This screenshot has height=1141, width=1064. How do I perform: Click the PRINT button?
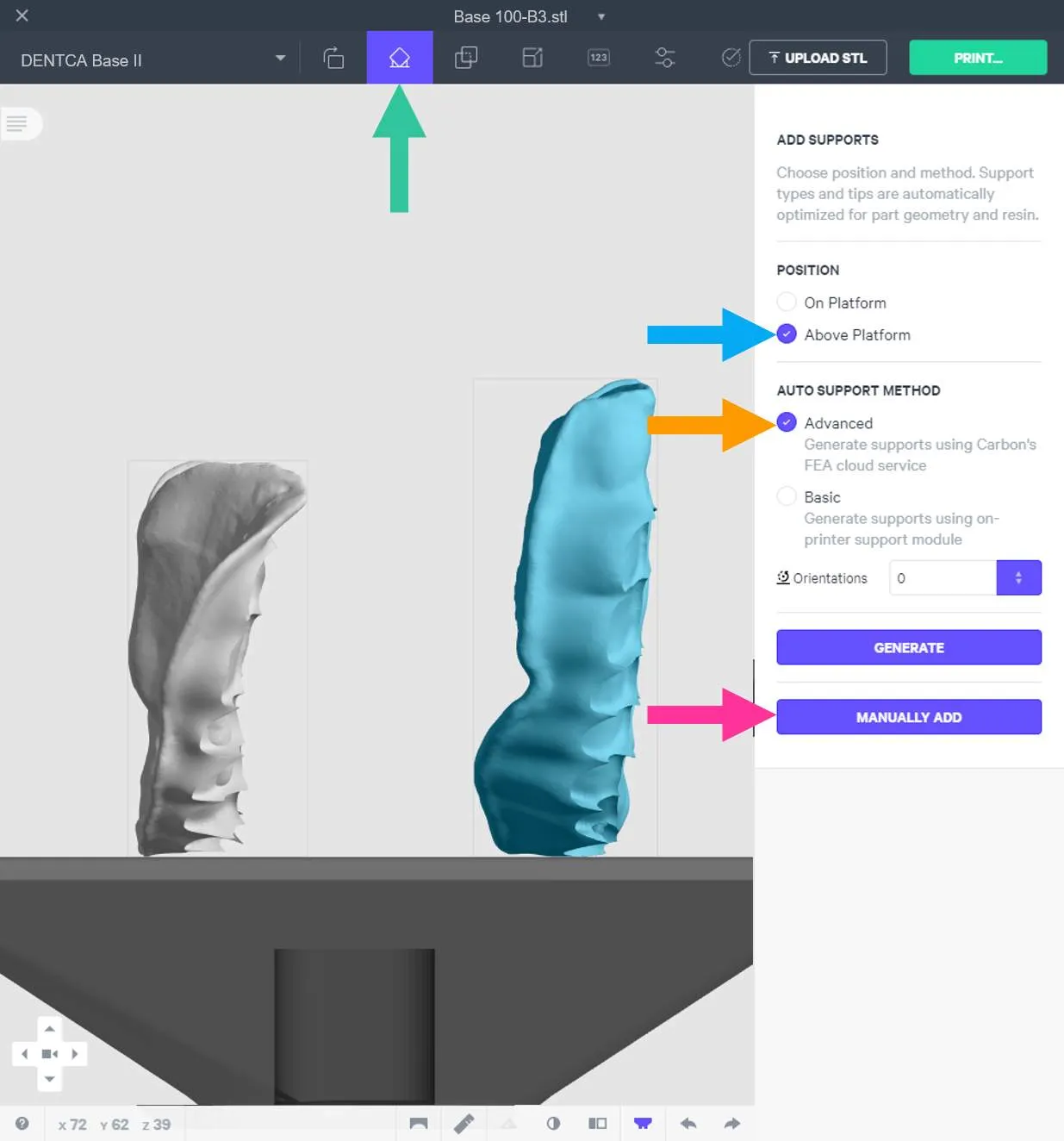[x=978, y=58]
